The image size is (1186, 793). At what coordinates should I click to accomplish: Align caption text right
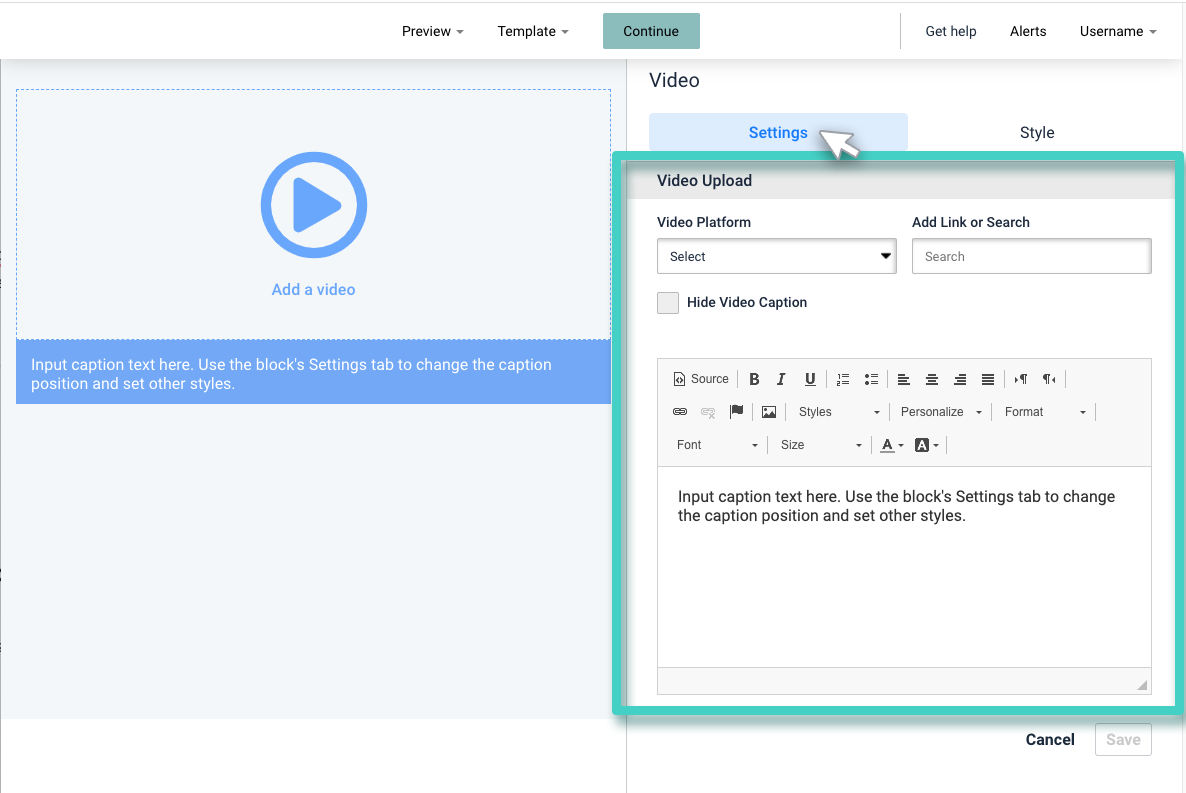point(960,379)
